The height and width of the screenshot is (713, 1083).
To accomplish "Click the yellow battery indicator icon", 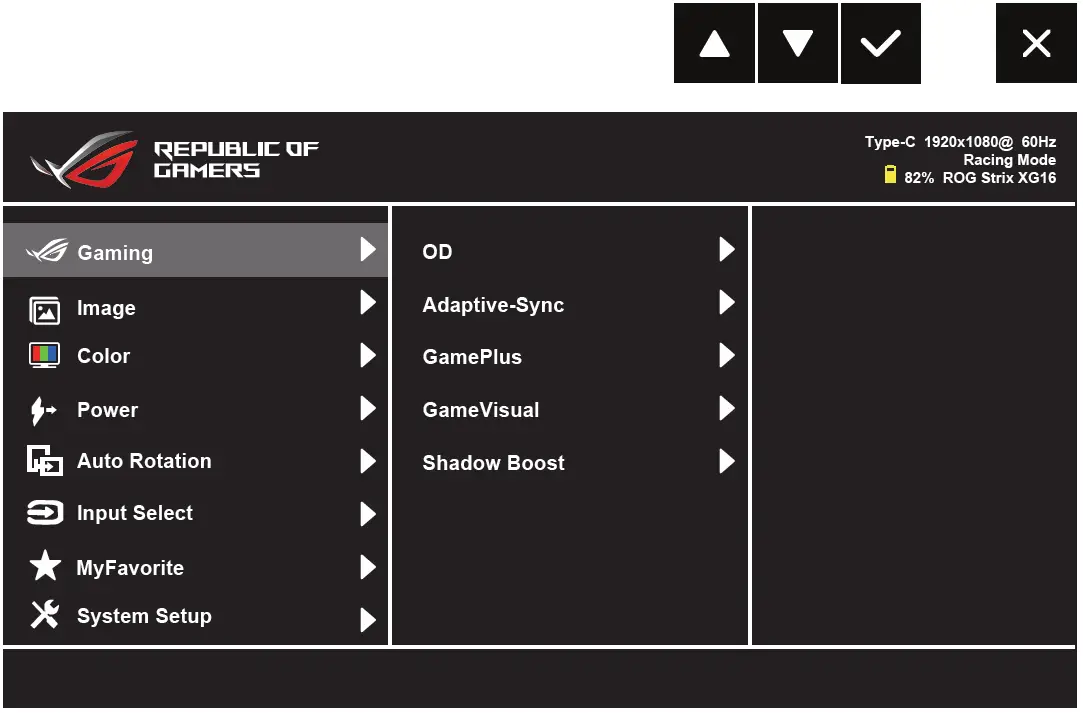I will 890,176.
